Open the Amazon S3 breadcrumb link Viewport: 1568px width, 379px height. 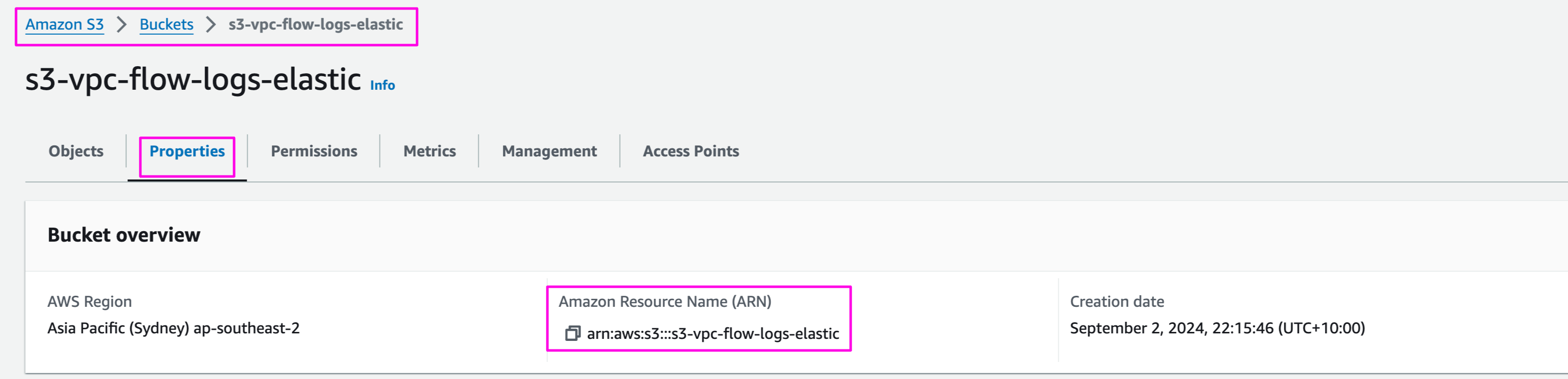(65, 25)
